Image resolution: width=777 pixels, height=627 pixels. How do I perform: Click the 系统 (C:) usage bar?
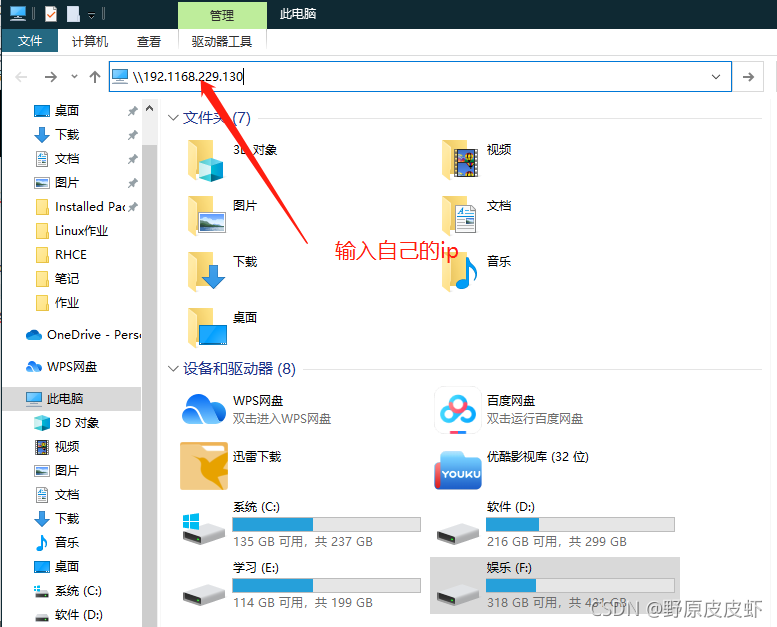click(327, 524)
